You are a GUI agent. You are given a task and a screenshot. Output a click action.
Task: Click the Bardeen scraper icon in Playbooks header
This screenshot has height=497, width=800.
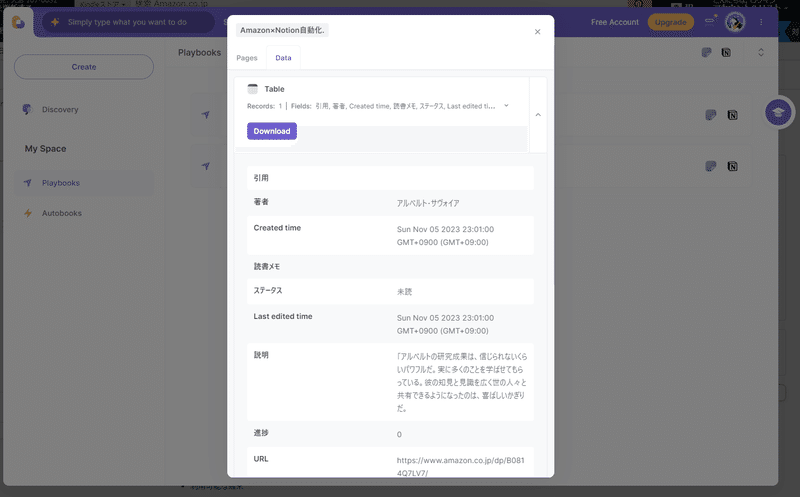click(707, 52)
